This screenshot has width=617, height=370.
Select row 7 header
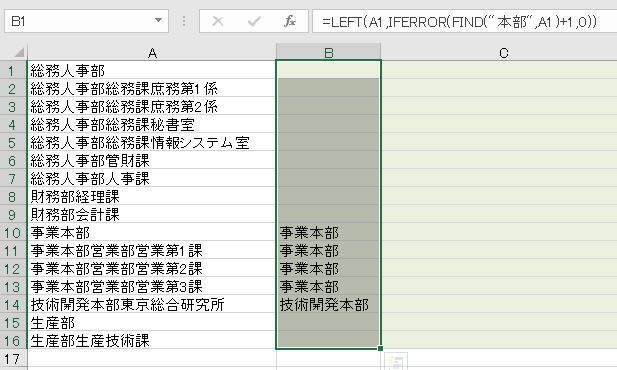(13, 179)
